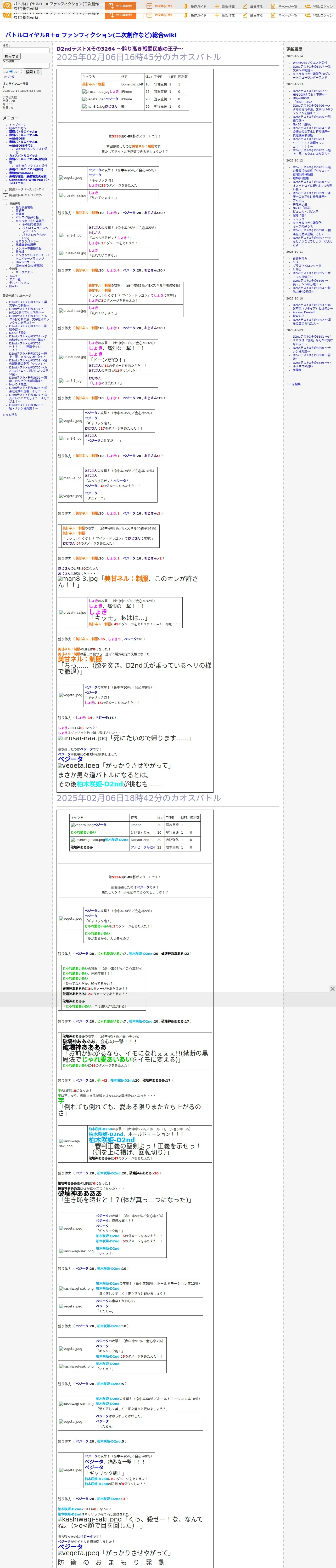This screenshot has width=336, height=1568.
Task: Close the banner overlay with the X icon
Action: pyautogui.click(x=332, y=989)
